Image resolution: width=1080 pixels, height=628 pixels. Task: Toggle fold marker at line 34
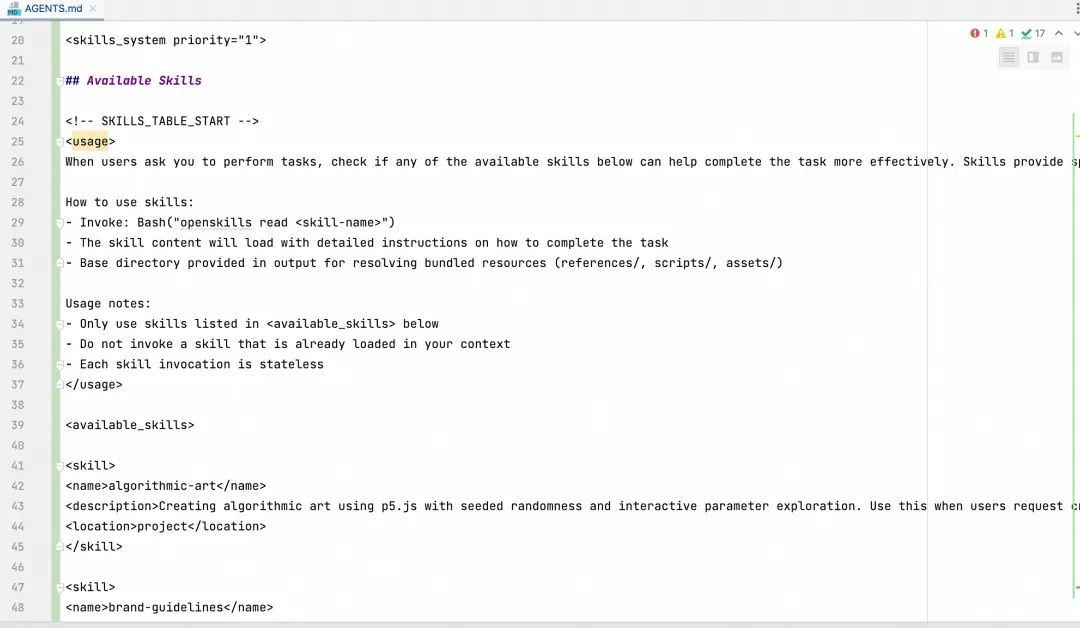click(60, 324)
